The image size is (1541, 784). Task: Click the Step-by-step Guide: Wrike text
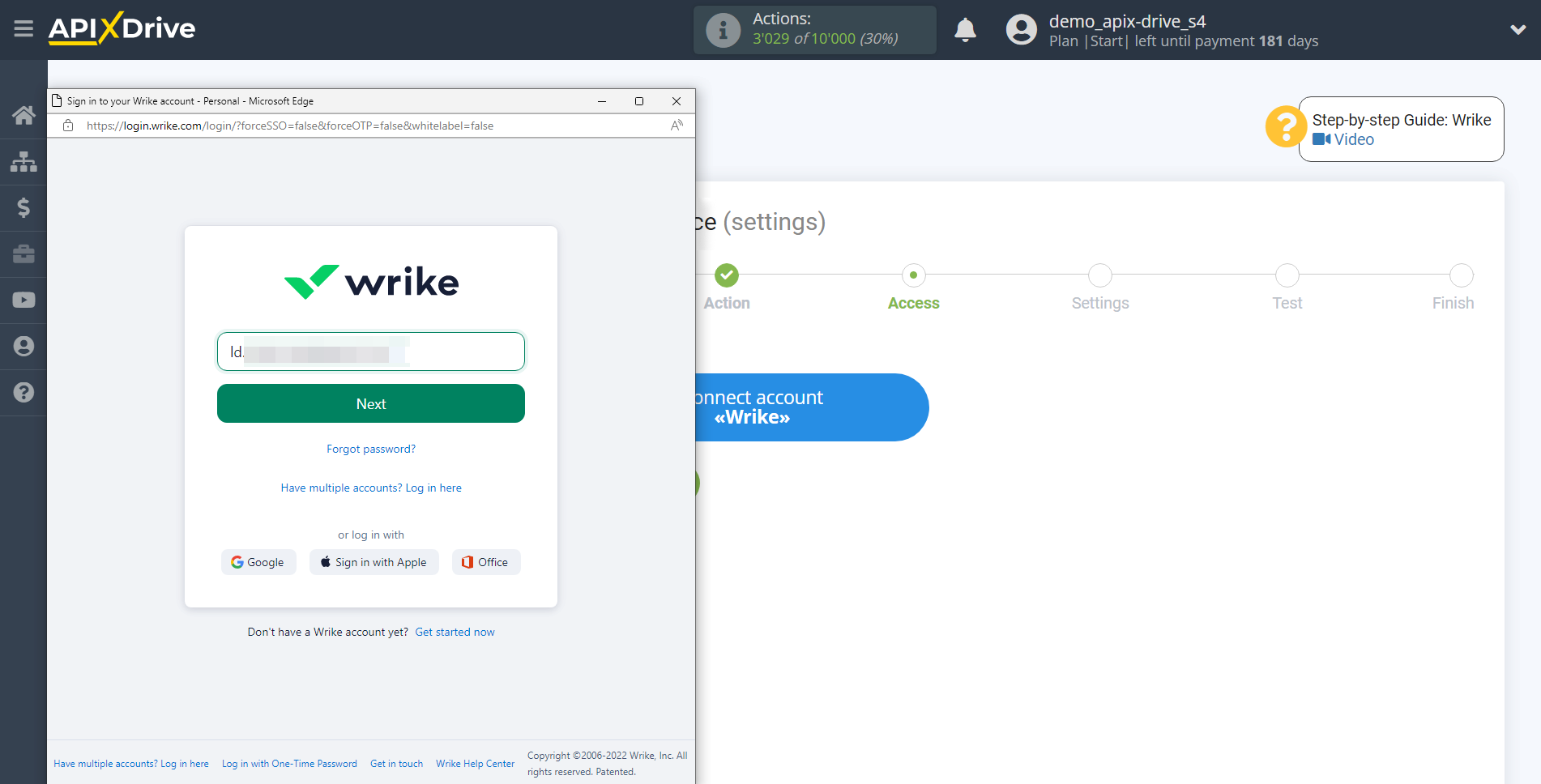1402,120
